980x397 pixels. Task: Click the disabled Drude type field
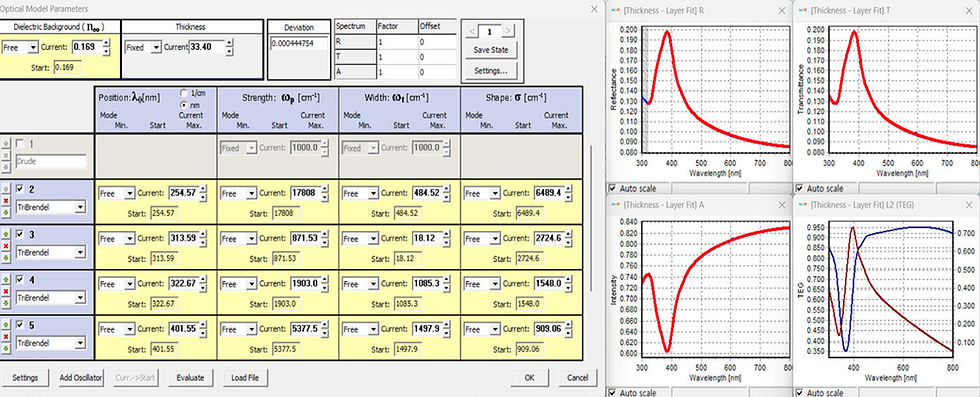pos(51,162)
